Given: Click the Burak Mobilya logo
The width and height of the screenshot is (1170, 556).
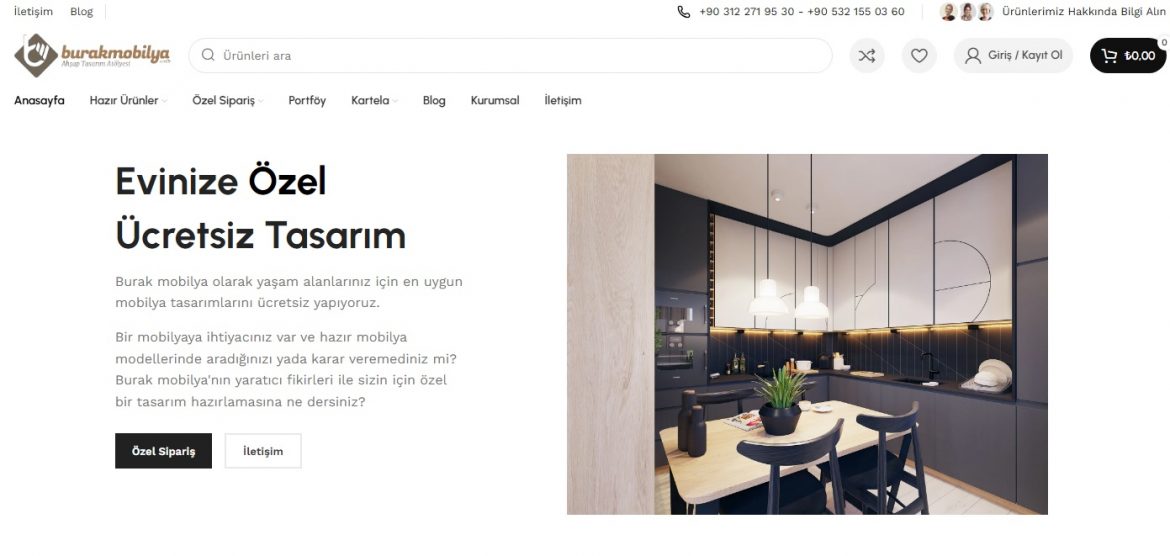Looking at the screenshot, I should click(93, 55).
